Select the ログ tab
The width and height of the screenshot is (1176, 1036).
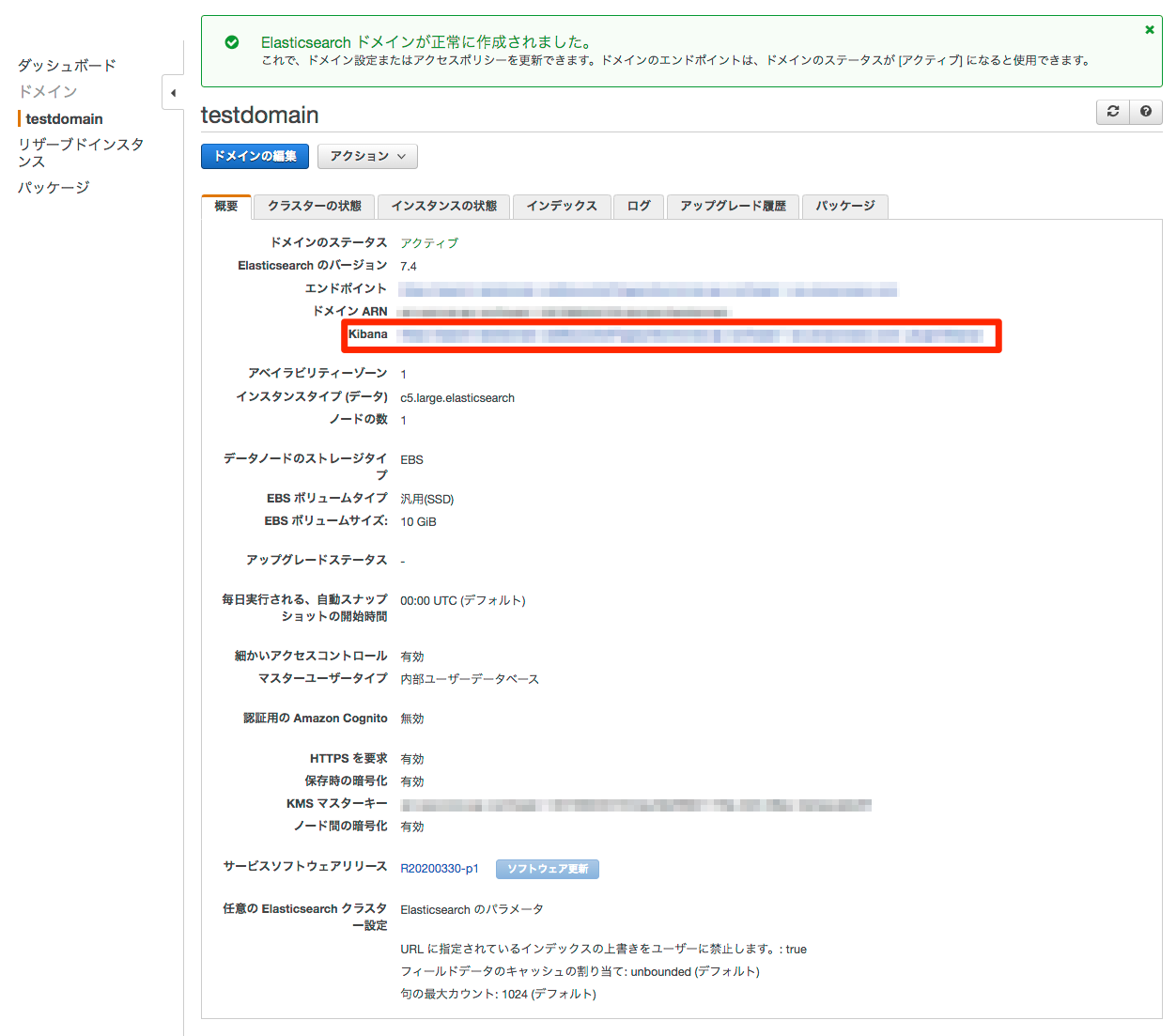639,207
